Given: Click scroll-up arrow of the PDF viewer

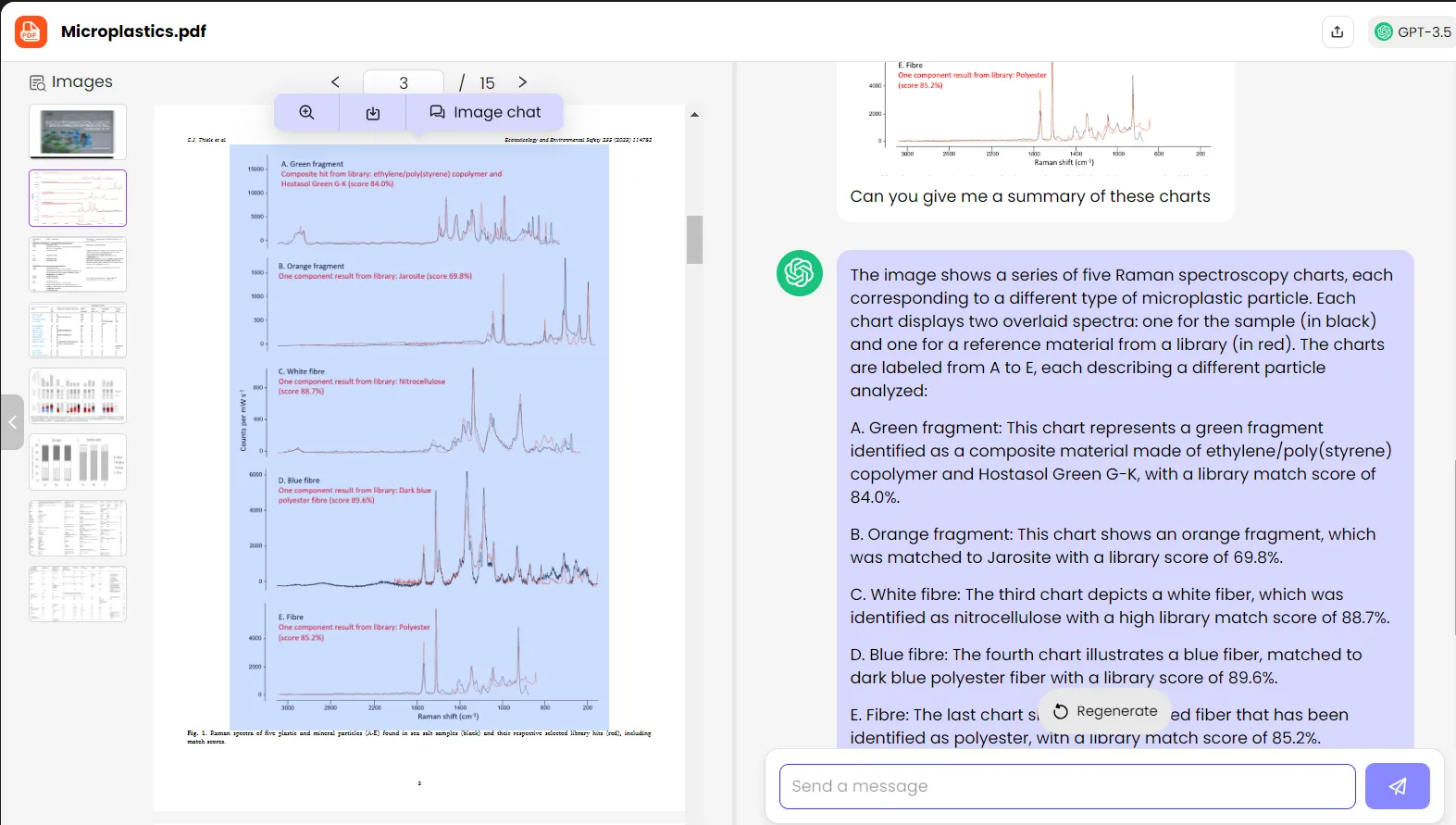Looking at the screenshot, I should click(694, 115).
